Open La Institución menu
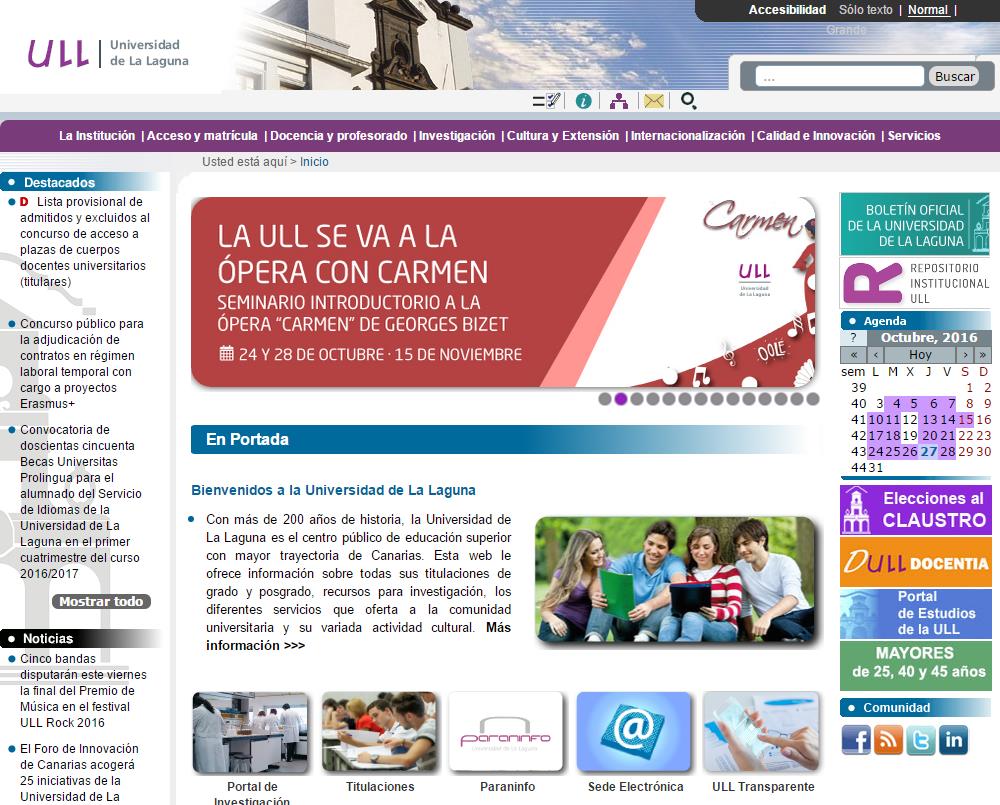 coord(97,136)
